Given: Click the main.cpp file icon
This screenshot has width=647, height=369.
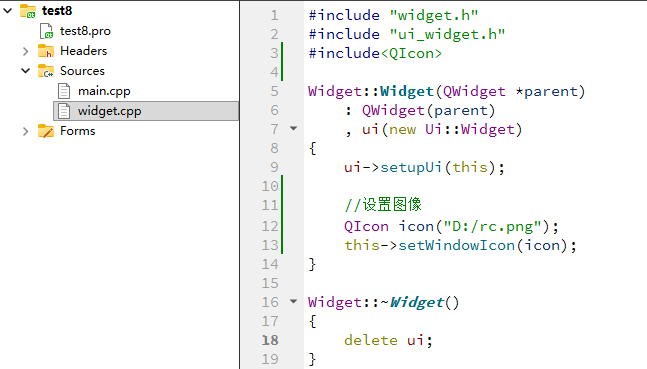Looking at the screenshot, I should pos(64,91).
